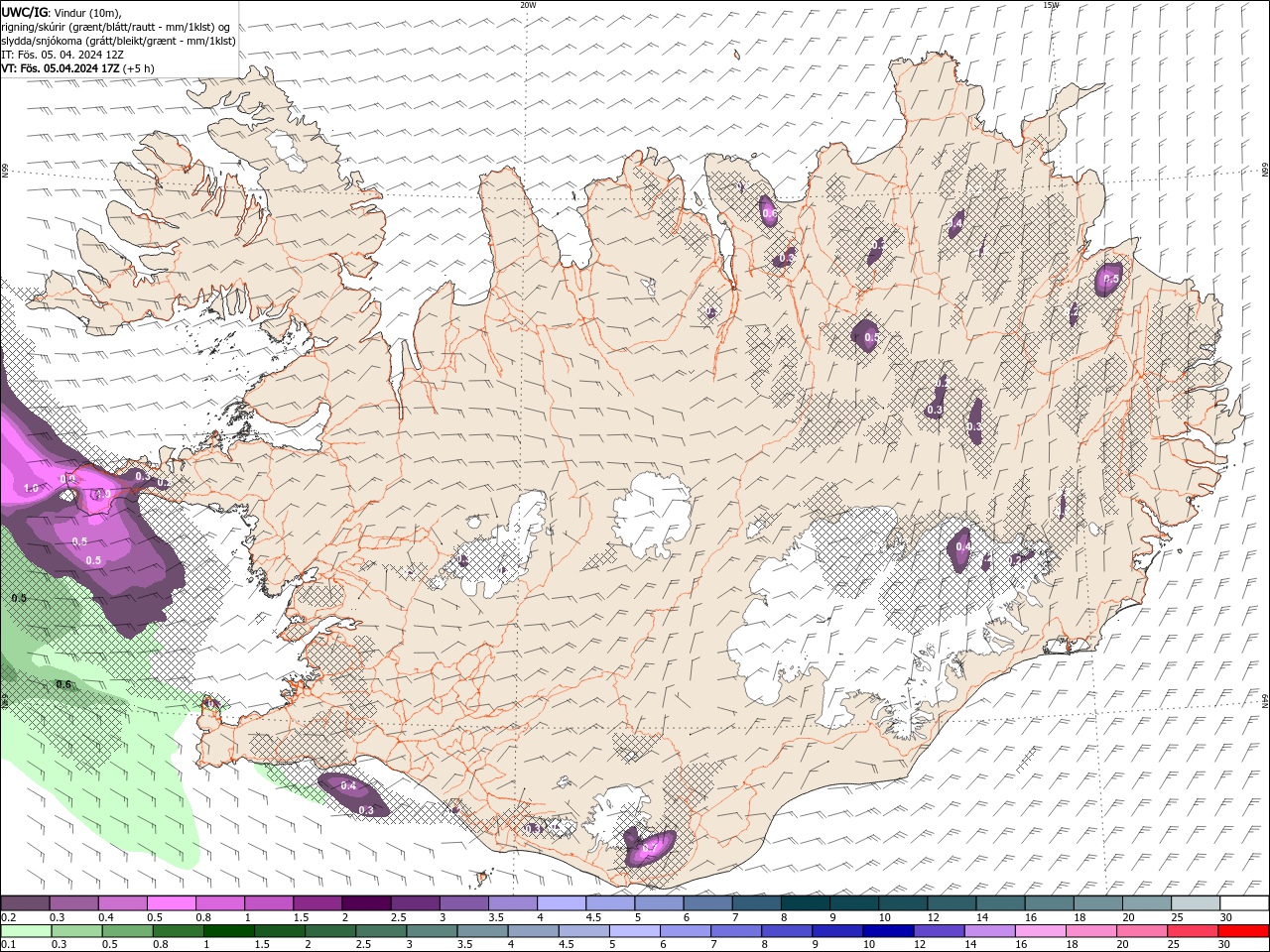Click the top legend swatch starting at 0.2
The image size is (1270, 952).
tap(26, 903)
